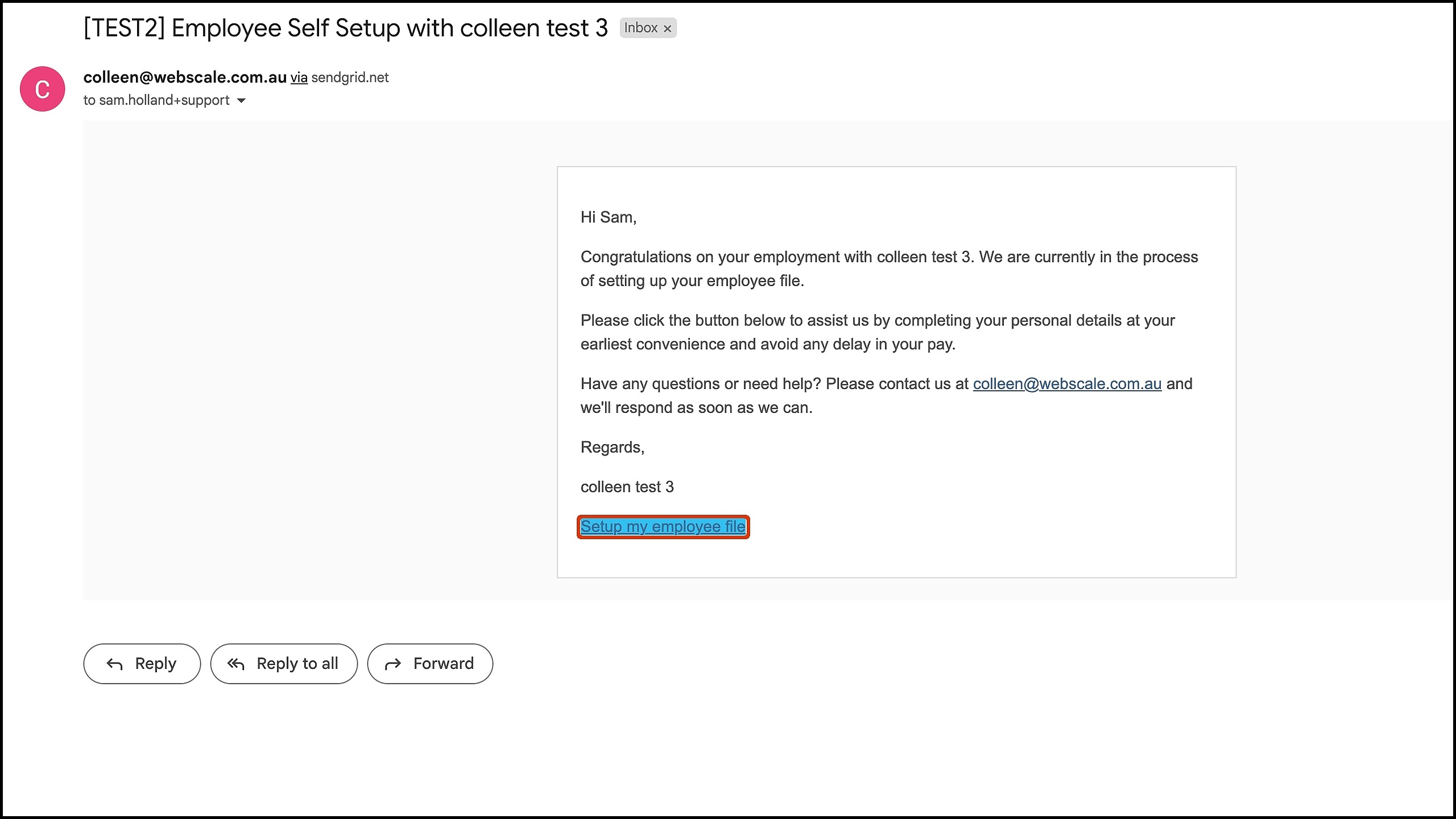Click the email subject heading text

pyautogui.click(x=346, y=28)
